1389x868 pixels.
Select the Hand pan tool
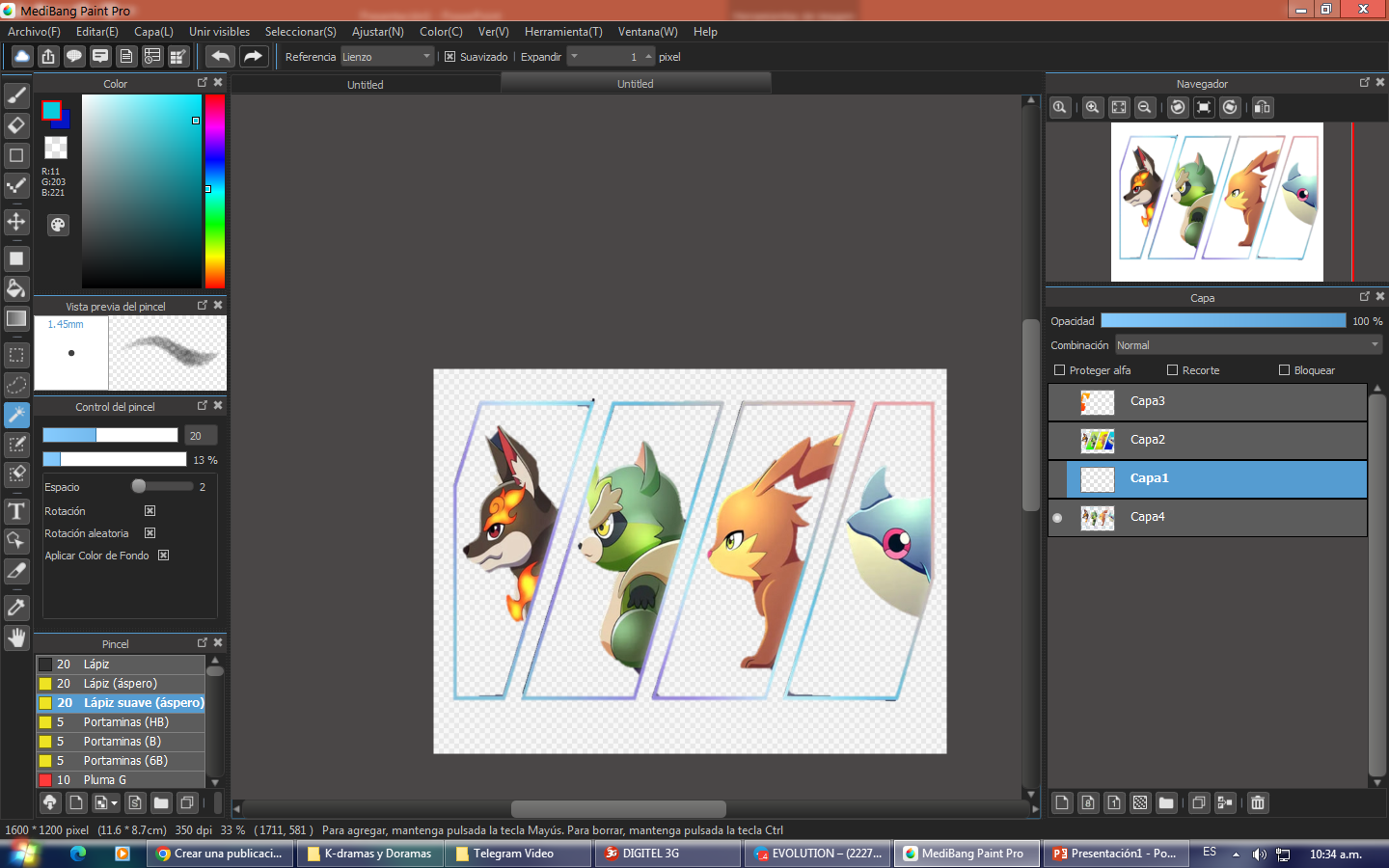16,637
